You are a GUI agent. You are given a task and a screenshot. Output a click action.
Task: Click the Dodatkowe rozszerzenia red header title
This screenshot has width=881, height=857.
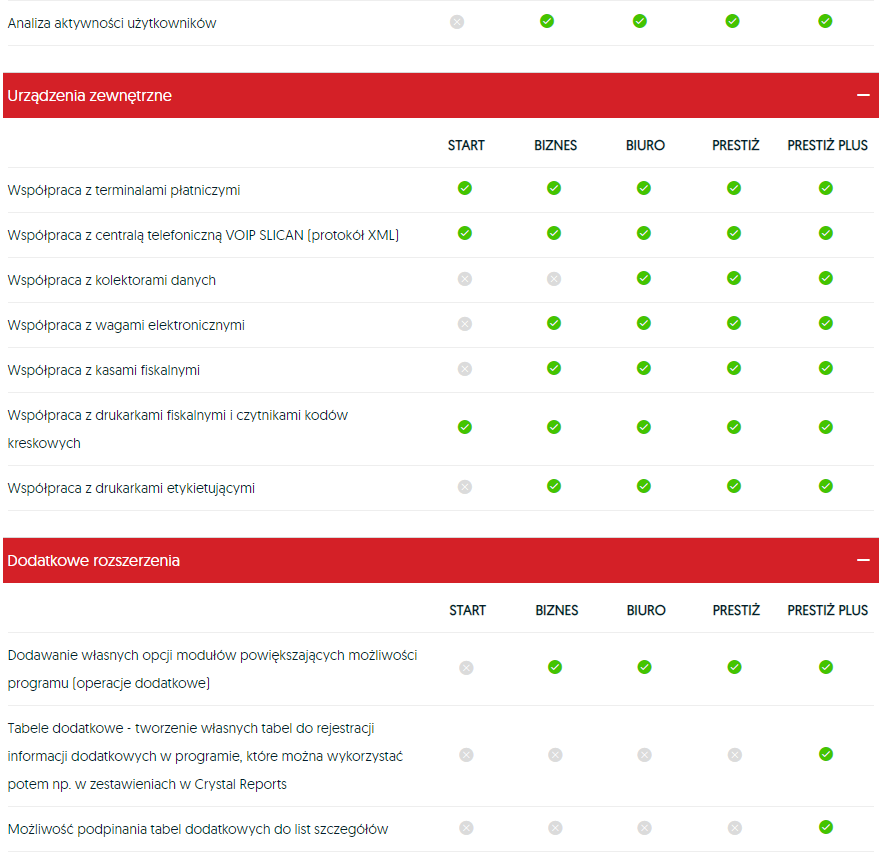[94, 561]
